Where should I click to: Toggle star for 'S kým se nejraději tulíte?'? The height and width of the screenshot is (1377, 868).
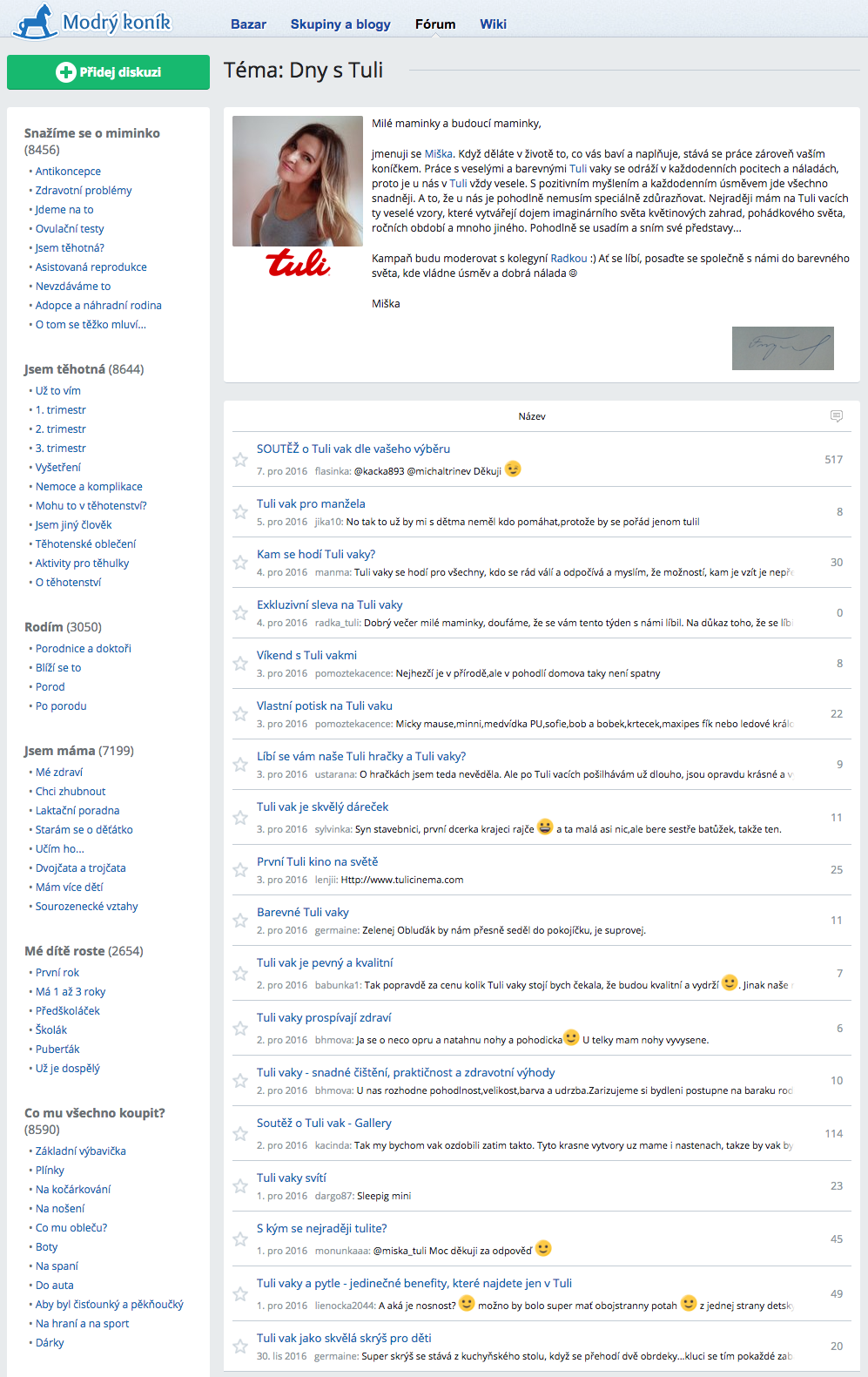coord(240,1239)
